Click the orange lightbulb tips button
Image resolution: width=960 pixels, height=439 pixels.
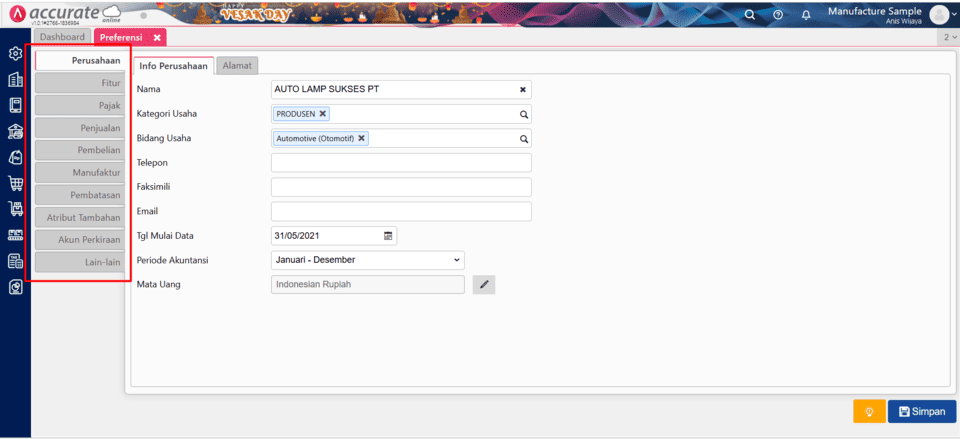[869, 412]
